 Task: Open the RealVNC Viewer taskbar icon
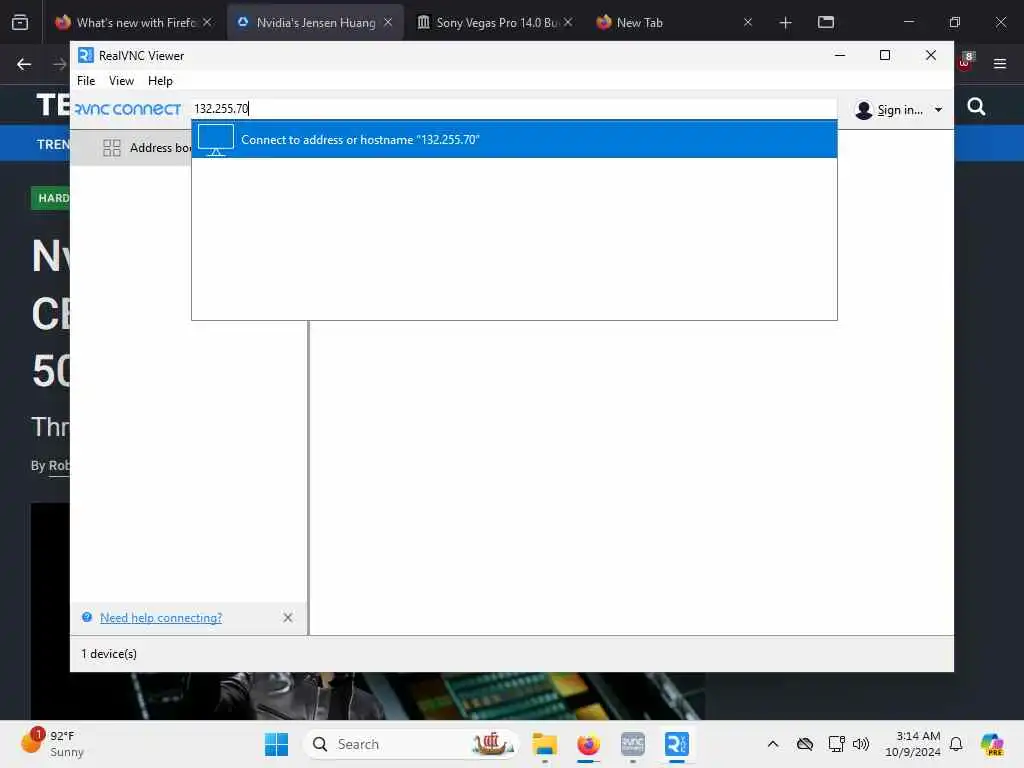coord(677,744)
